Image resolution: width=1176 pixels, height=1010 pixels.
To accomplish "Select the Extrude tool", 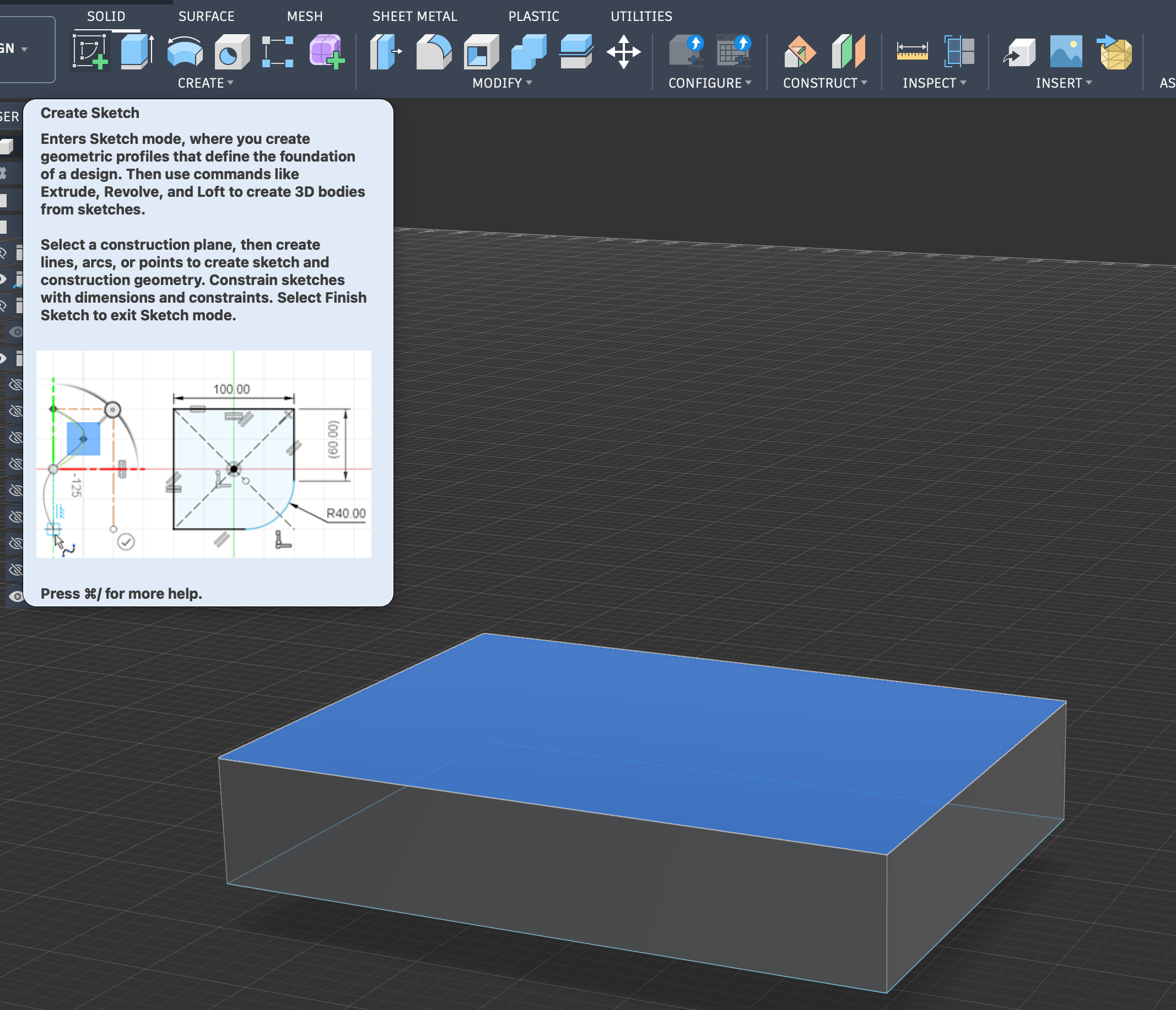I will (x=137, y=52).
